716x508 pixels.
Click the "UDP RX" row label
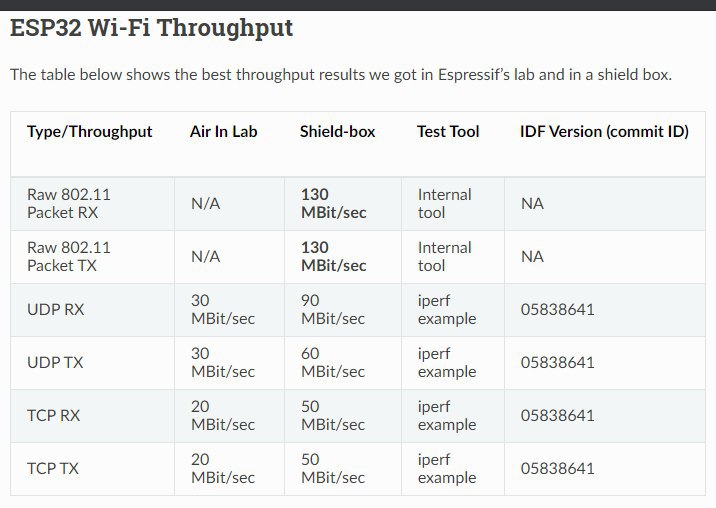(55, 309)
